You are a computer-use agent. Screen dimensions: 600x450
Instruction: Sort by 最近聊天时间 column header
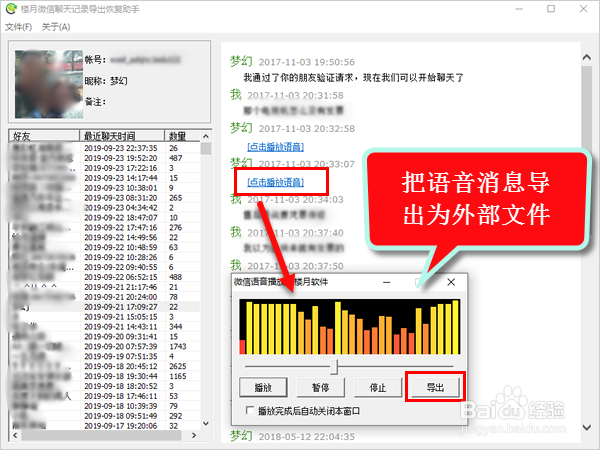click(x=122, y=136)
